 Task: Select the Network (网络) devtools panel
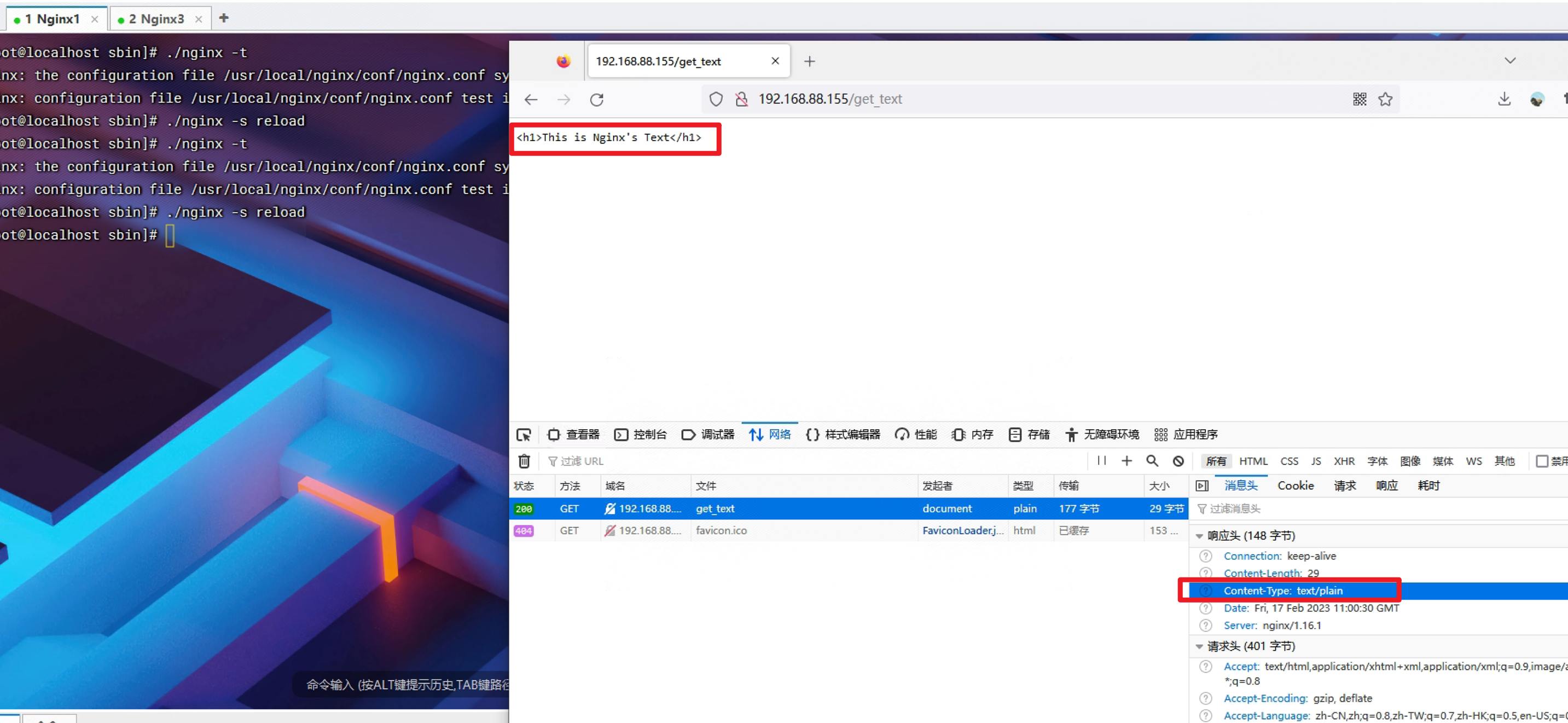pos(770,434)
